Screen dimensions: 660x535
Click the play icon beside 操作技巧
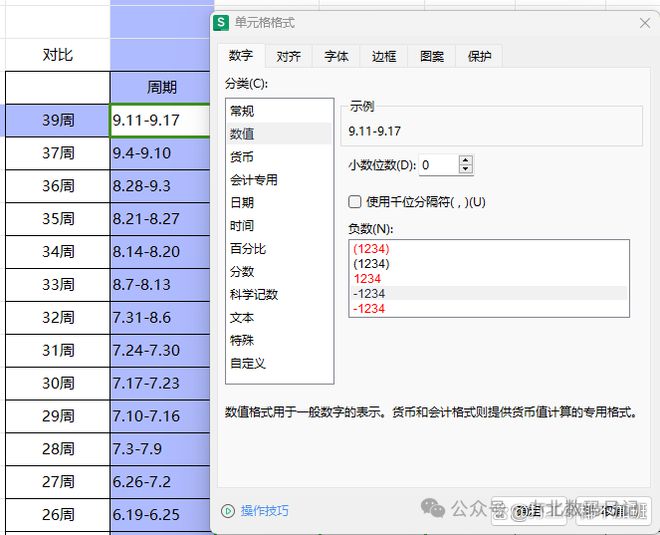[x=228, y=511]
